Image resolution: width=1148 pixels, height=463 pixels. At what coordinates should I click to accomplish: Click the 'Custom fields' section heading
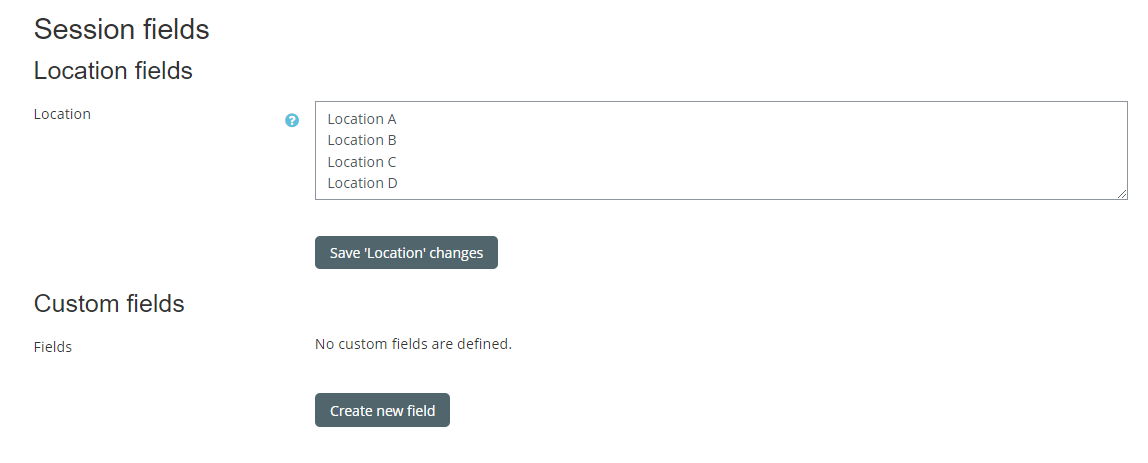coord(109,304)
